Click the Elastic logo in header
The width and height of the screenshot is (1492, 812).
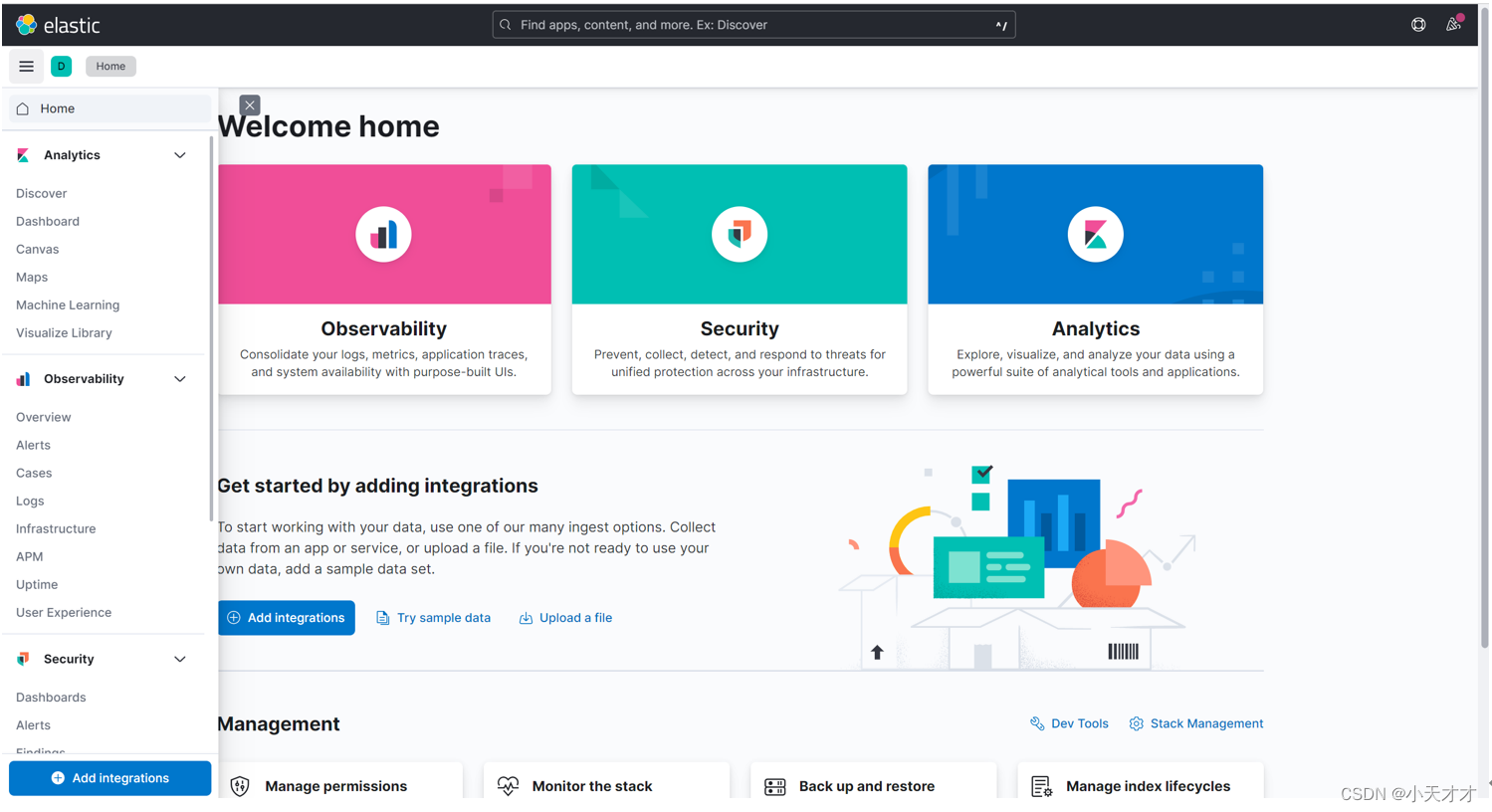click(58, 25)
